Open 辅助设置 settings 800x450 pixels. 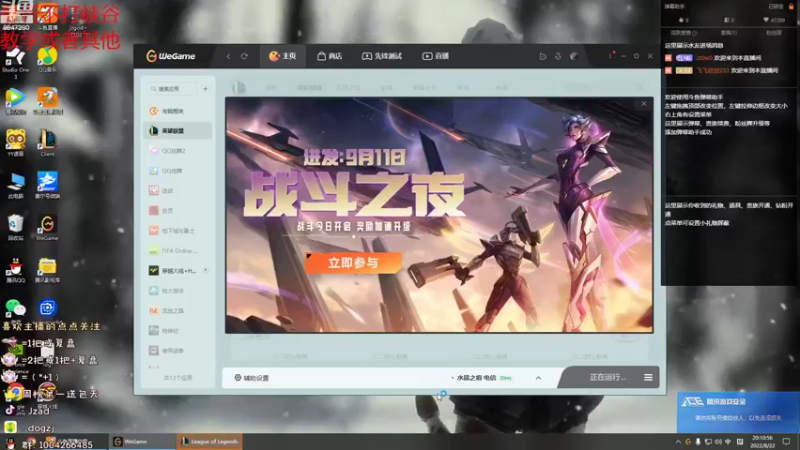252,378
